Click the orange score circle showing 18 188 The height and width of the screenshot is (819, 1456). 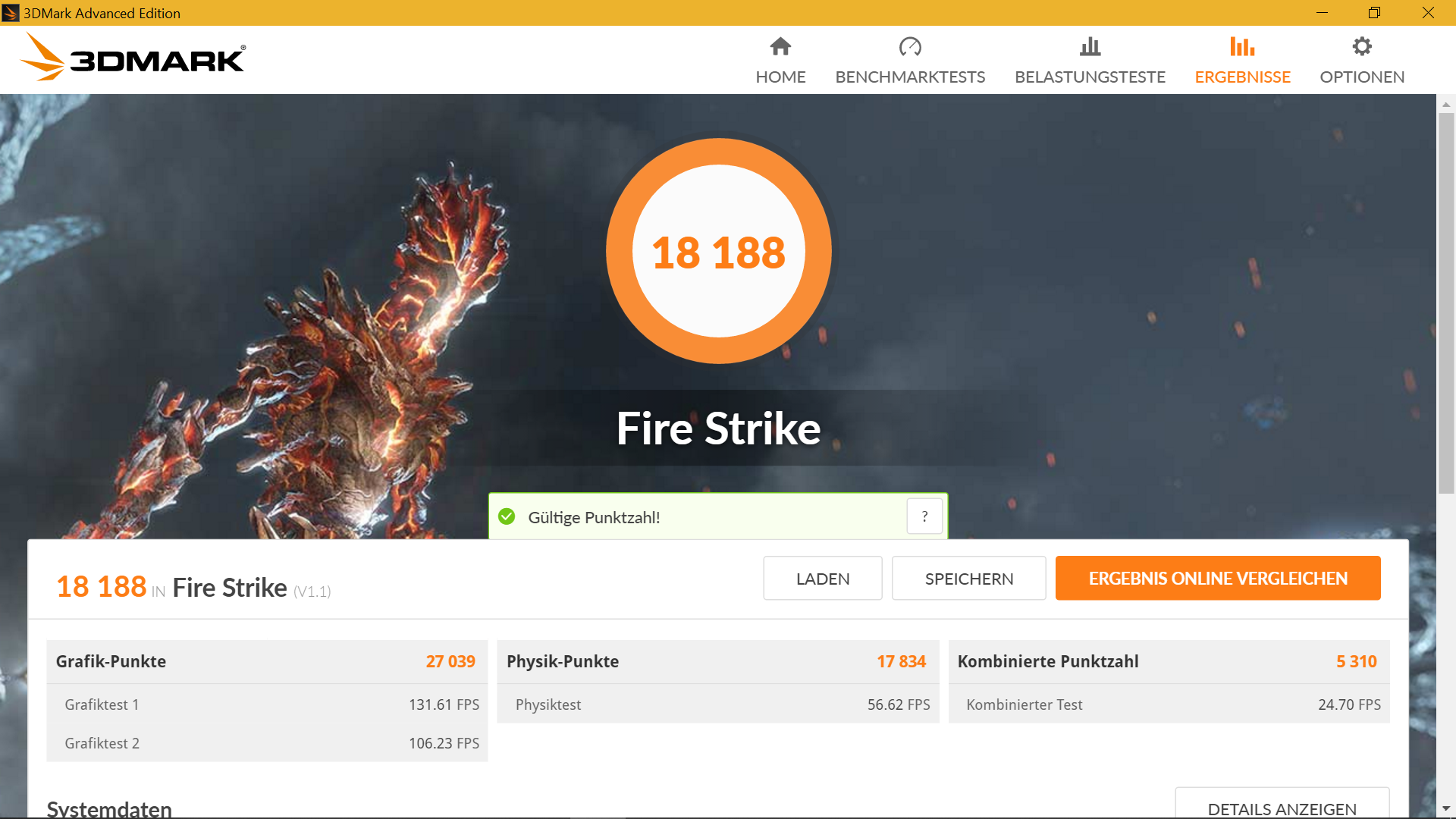(x=719, y=251)
